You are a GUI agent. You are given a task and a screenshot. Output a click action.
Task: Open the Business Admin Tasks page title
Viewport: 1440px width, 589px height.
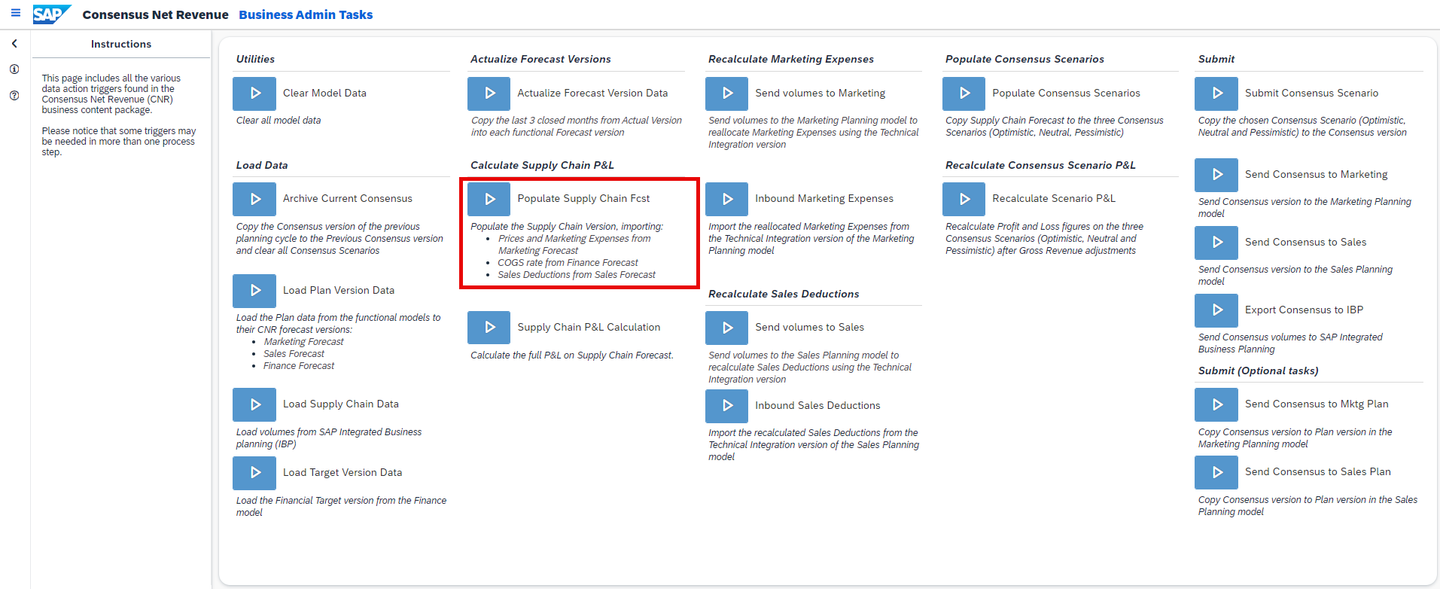(x=306, y=15)
